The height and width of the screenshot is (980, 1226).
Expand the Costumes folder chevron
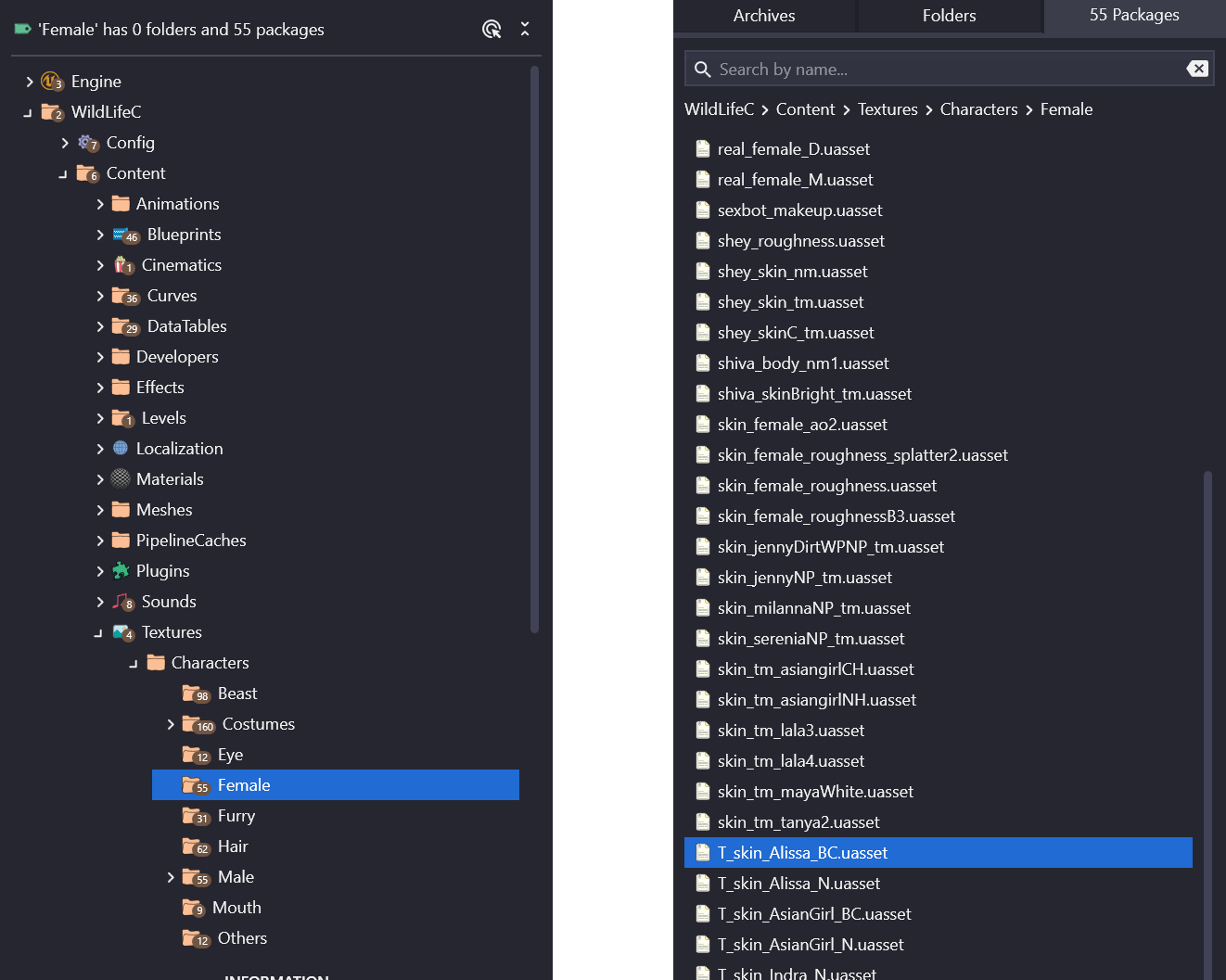coord(171,724)
